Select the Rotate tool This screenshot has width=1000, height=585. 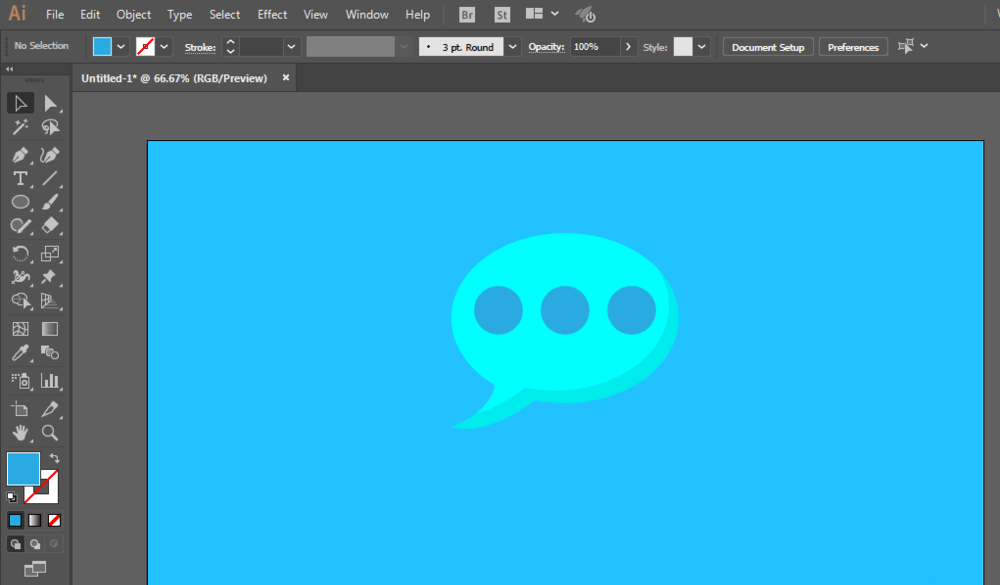[x=20, y=254]
